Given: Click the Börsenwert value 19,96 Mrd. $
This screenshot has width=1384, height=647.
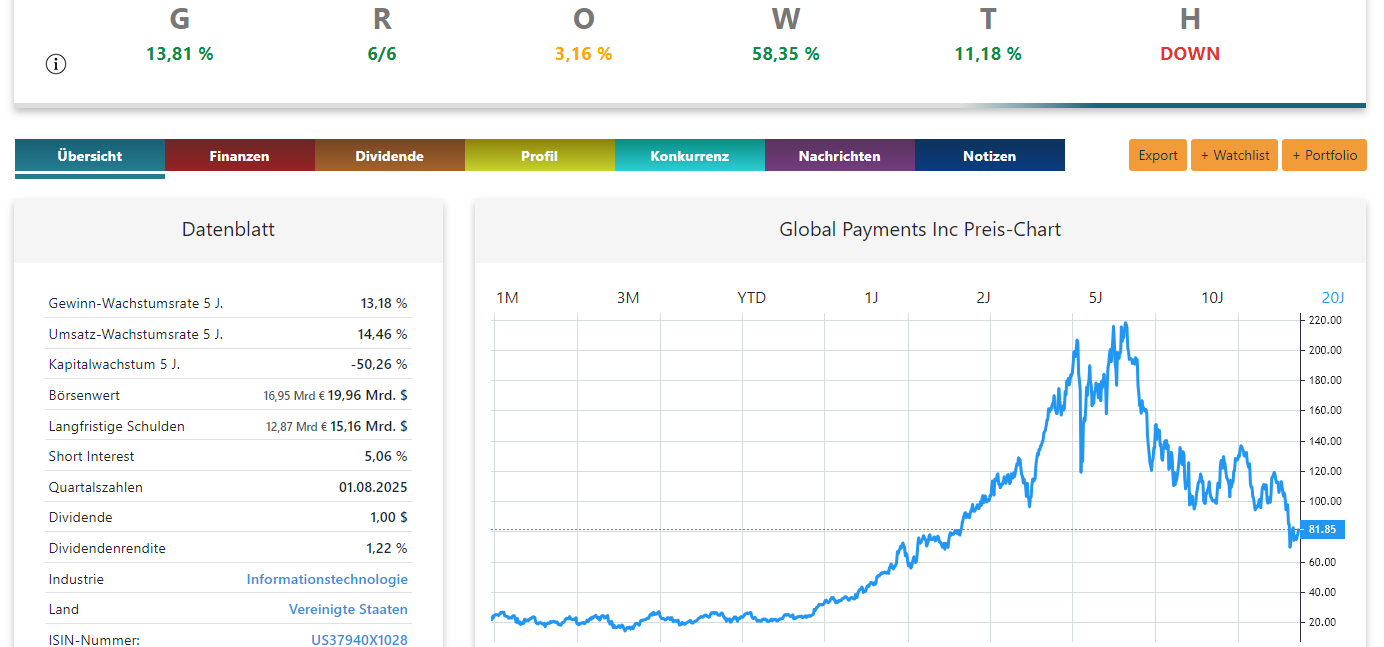Looking at the screenshot, I should (368, 395).
